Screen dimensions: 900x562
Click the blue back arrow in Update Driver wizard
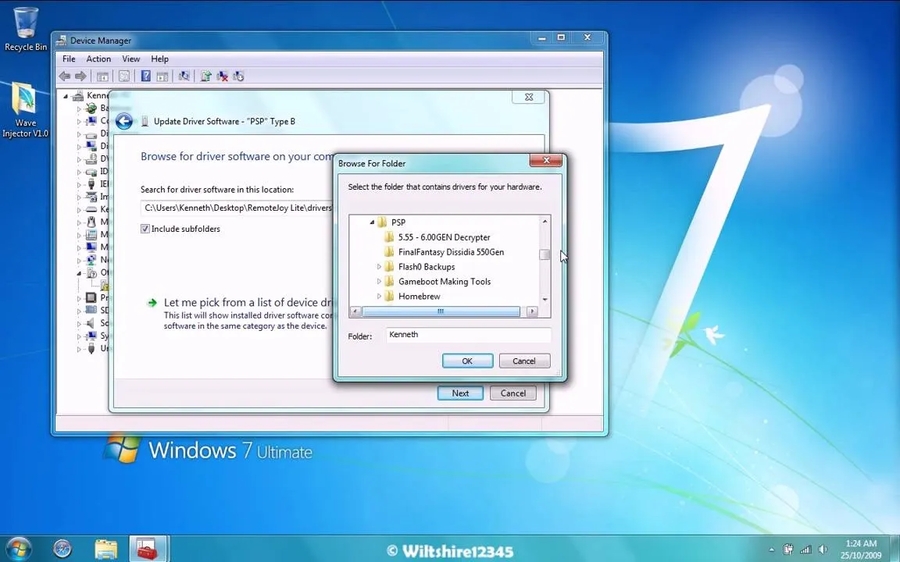point(124,121)
